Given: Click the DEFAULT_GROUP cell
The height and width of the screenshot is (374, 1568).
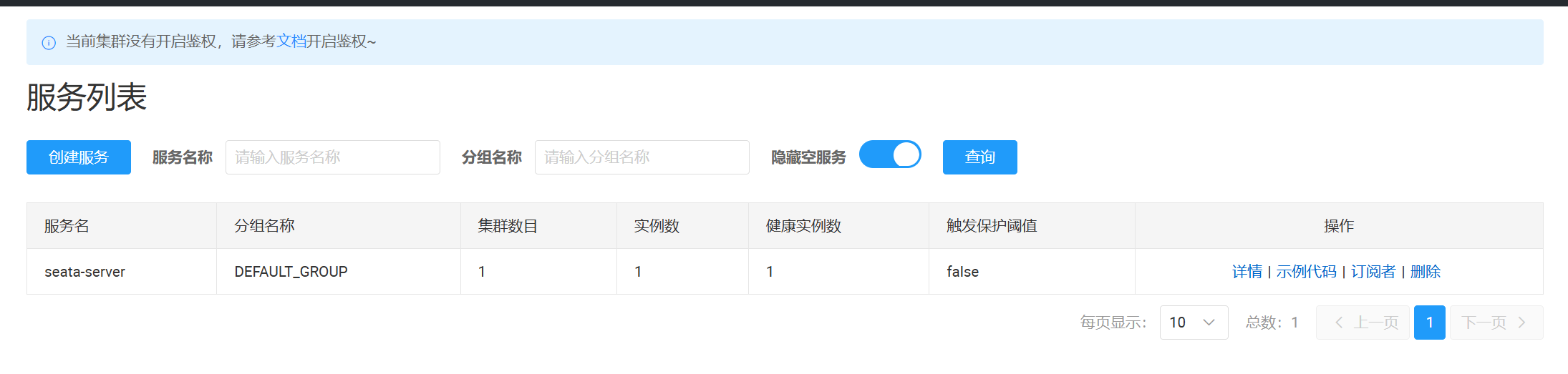Looking at the screenshot, I should point(339,272).
